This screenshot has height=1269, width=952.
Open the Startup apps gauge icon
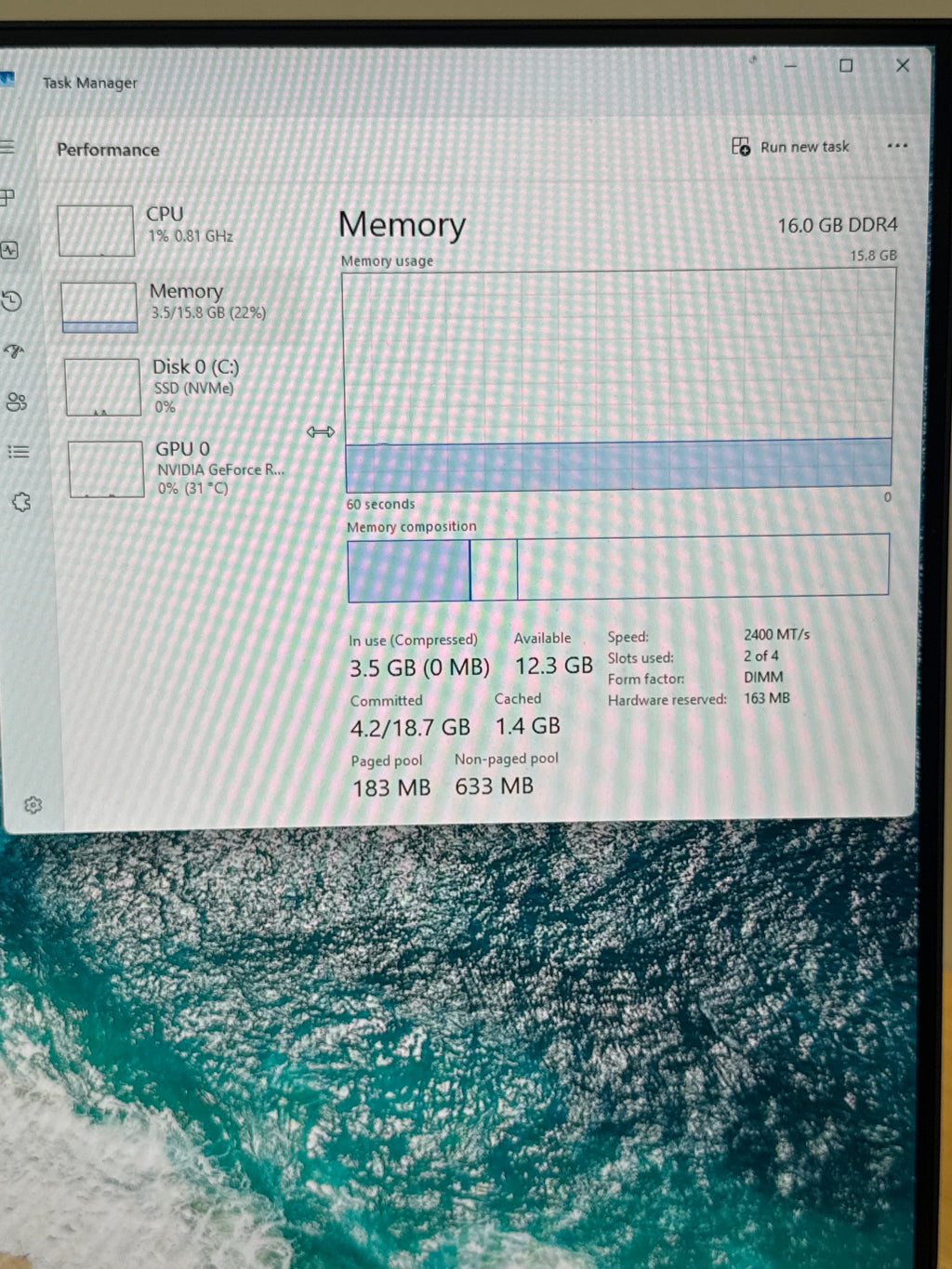coord(14,351)
